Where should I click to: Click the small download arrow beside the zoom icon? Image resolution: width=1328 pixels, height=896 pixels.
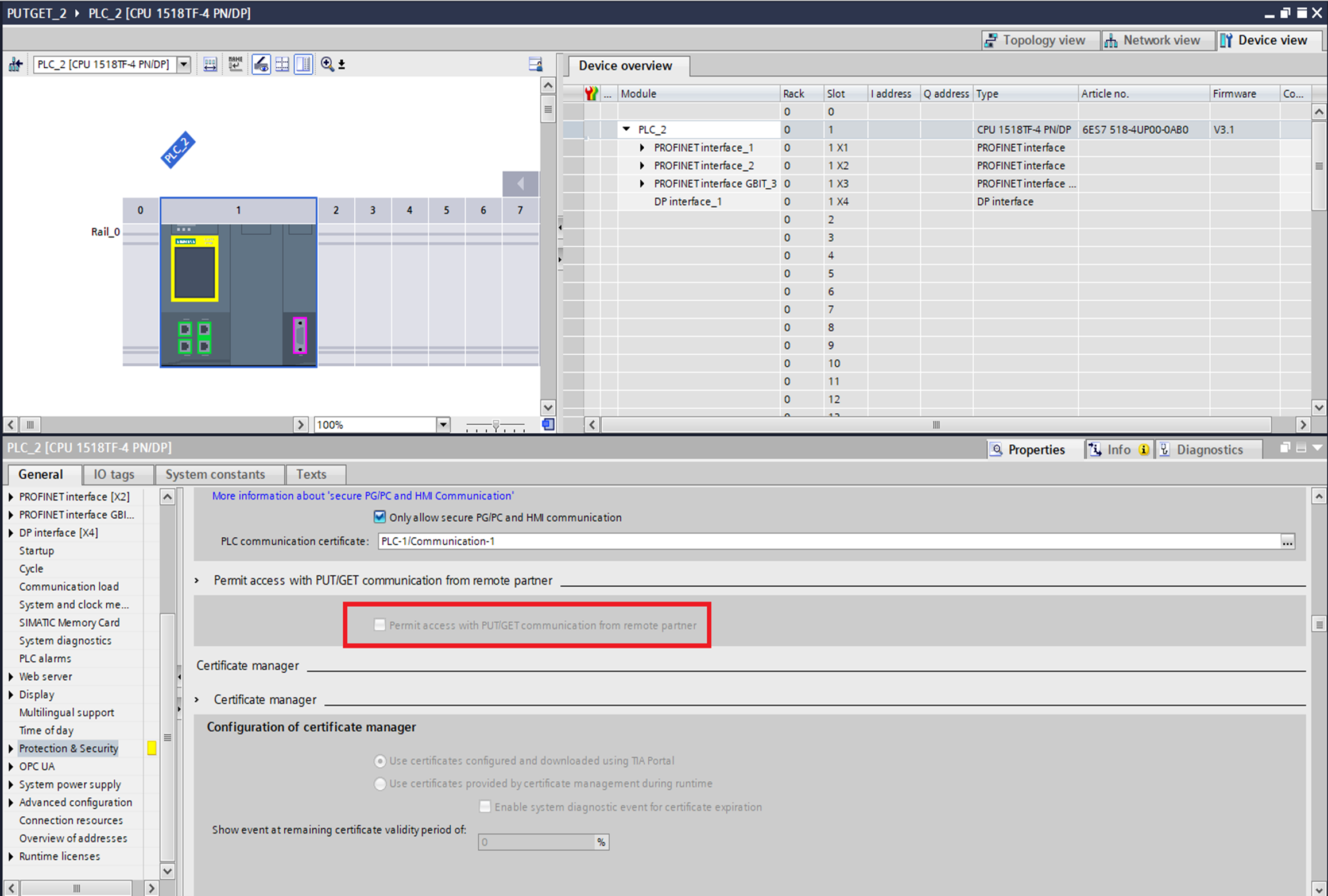pos(342,64)
